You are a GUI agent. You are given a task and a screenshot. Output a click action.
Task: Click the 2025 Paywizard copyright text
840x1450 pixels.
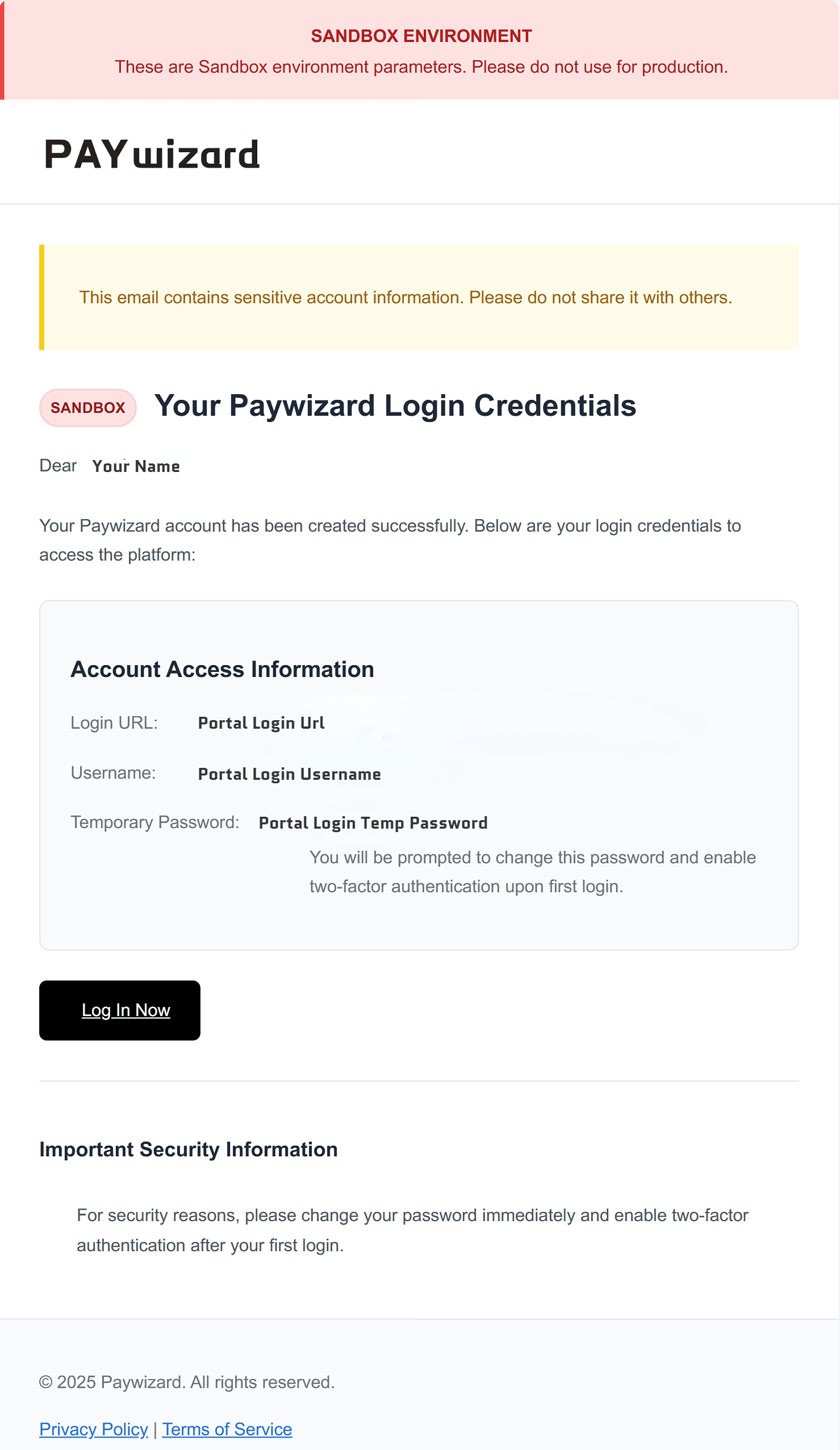click(x=186, y=1382)
